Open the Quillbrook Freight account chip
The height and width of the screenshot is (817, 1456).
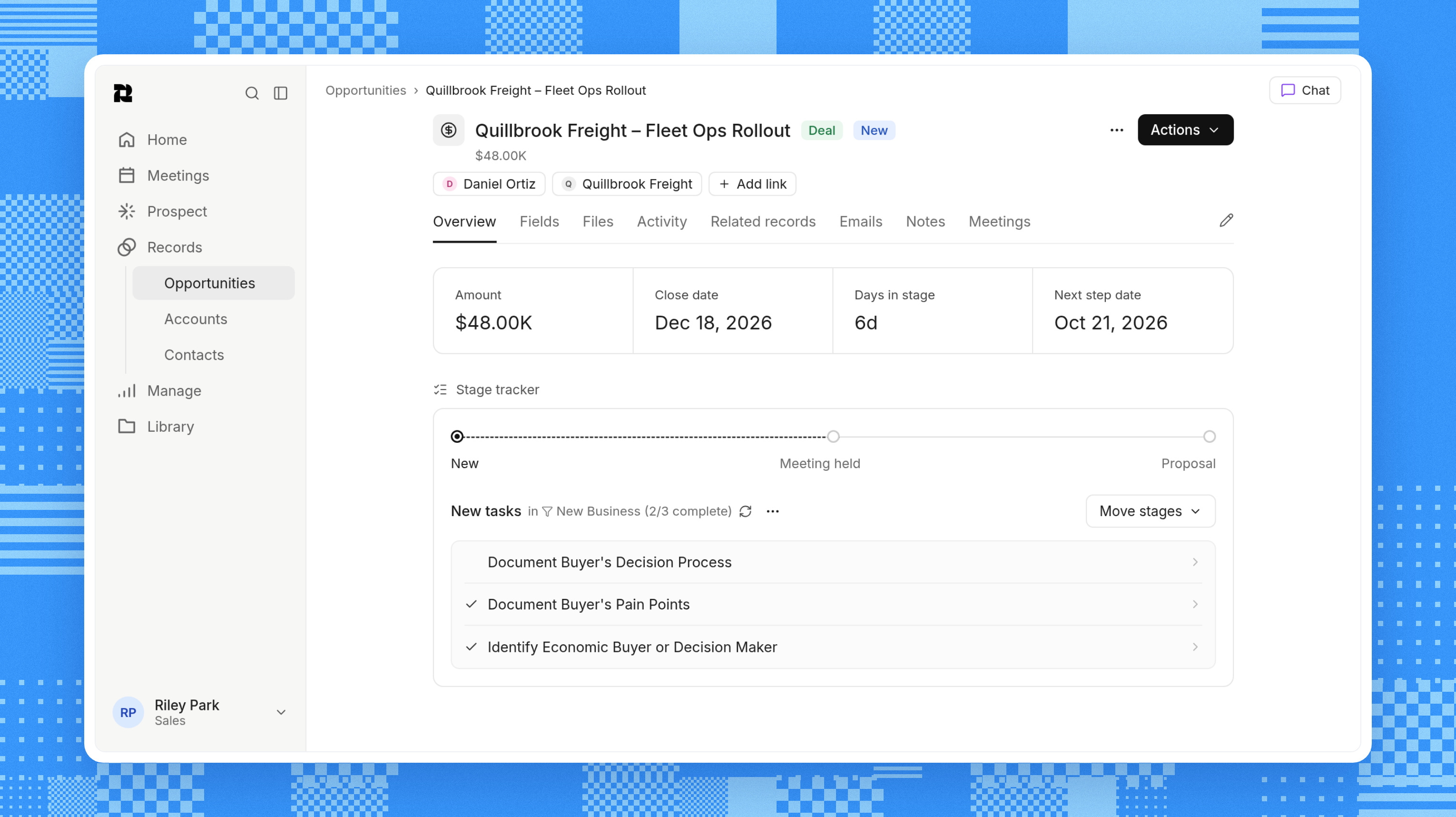coord(627,184)
